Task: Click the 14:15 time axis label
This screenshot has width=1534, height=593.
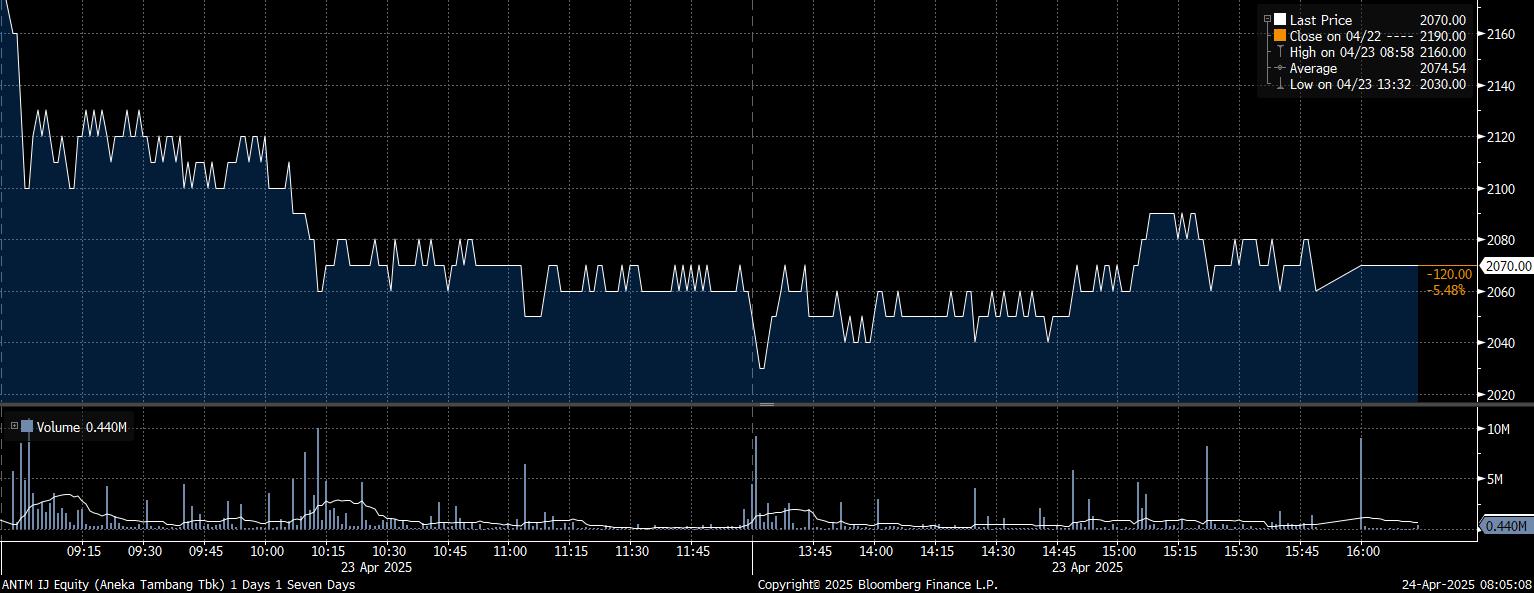Action: pos(937,552)
